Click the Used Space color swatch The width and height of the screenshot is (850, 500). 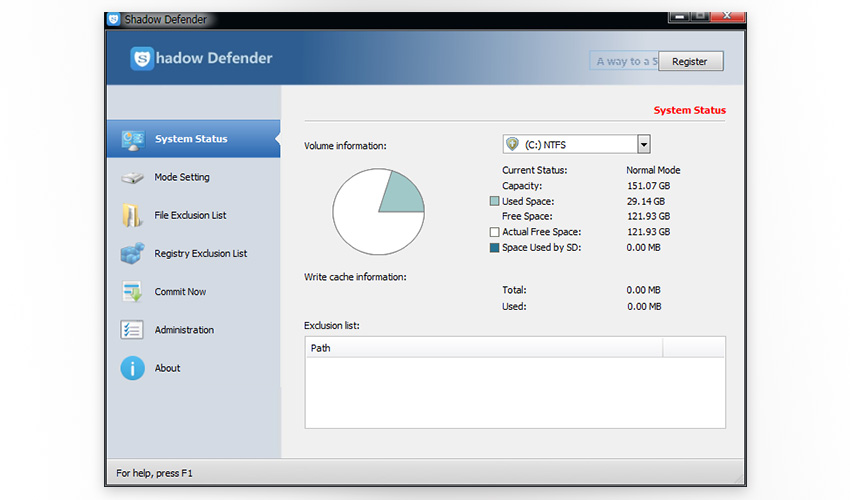coord(494,201)
